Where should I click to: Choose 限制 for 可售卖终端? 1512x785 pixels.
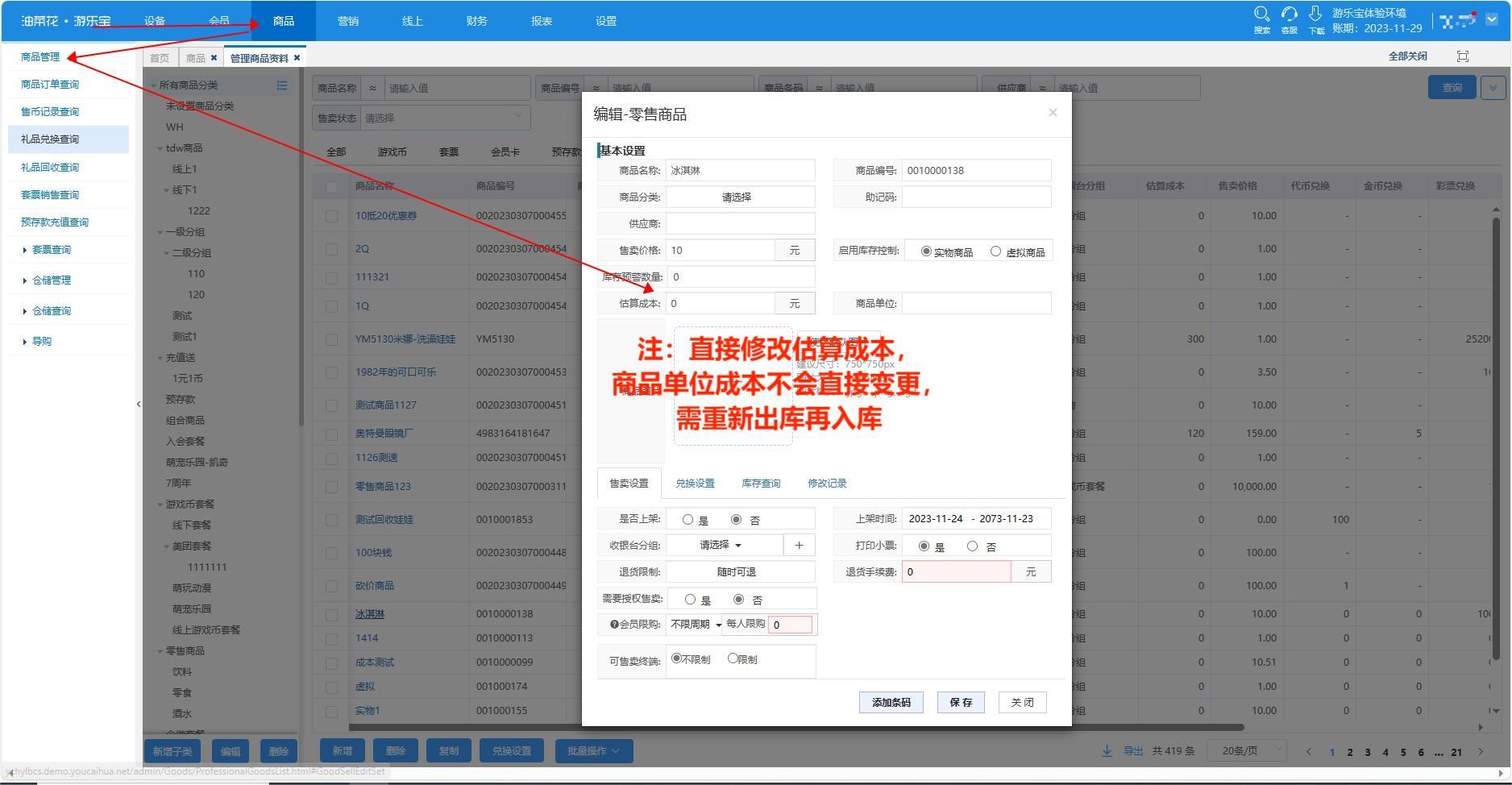click(x=733, y=658)
